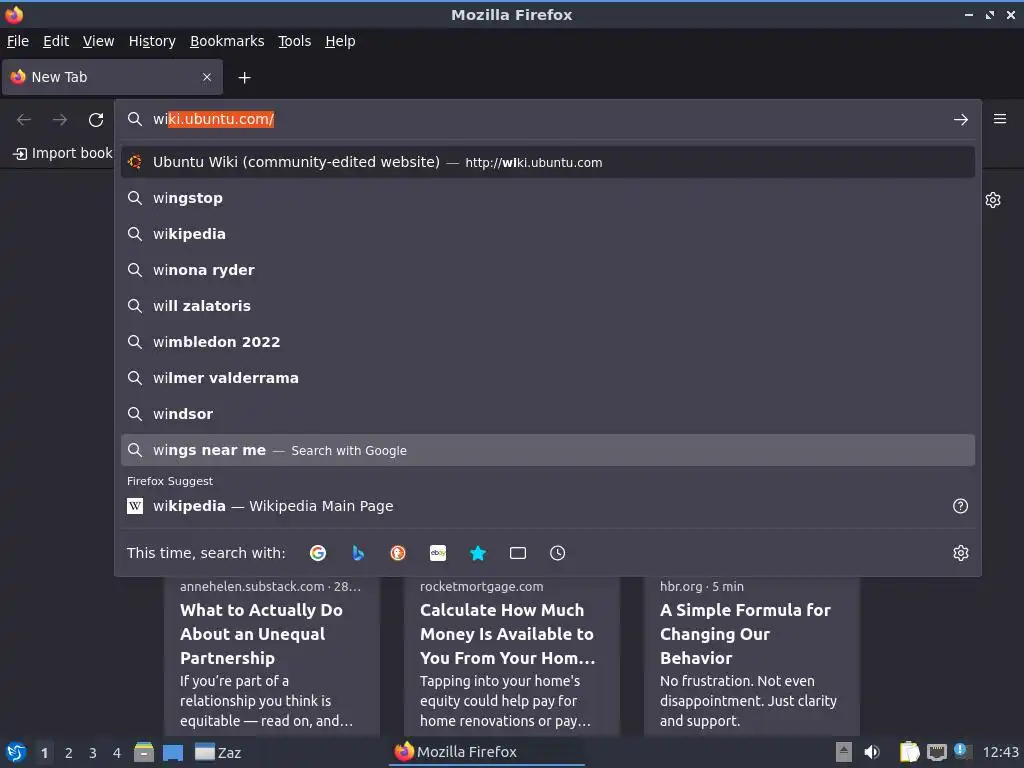Switch to workspace 4 in taskbar
This screenshot has width=1024, height=768.
point(117,753)
